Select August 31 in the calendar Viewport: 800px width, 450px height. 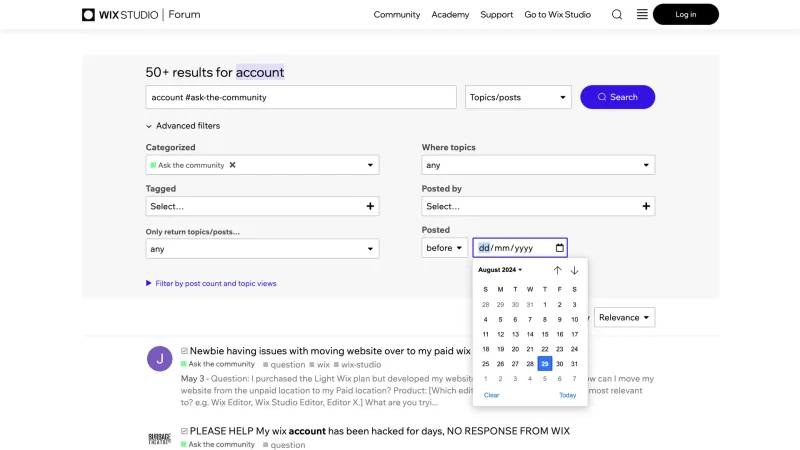(x=574, y=364)
